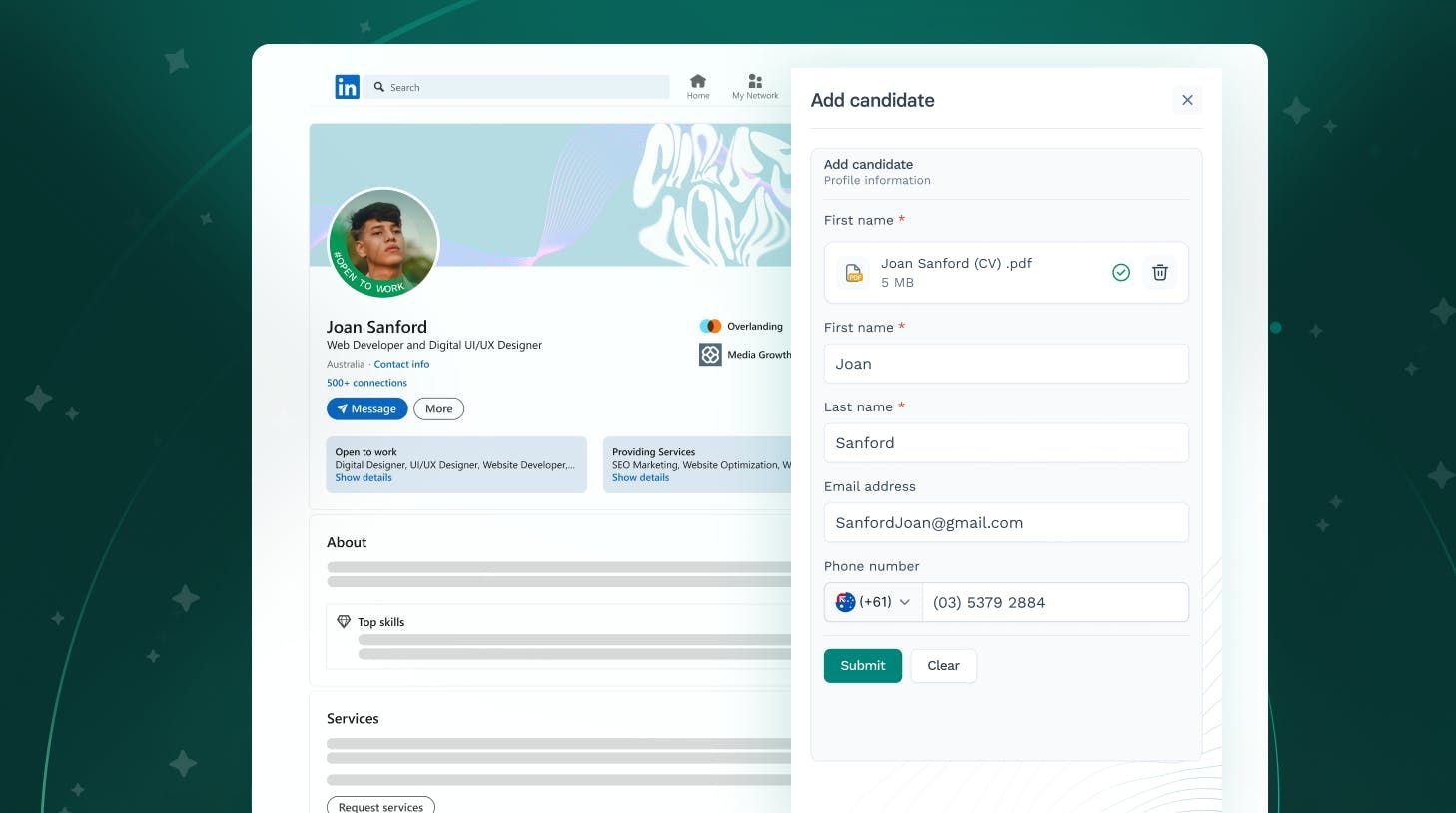
Task: Click the LinkedIn logo icon
Action: pos(347,87)
